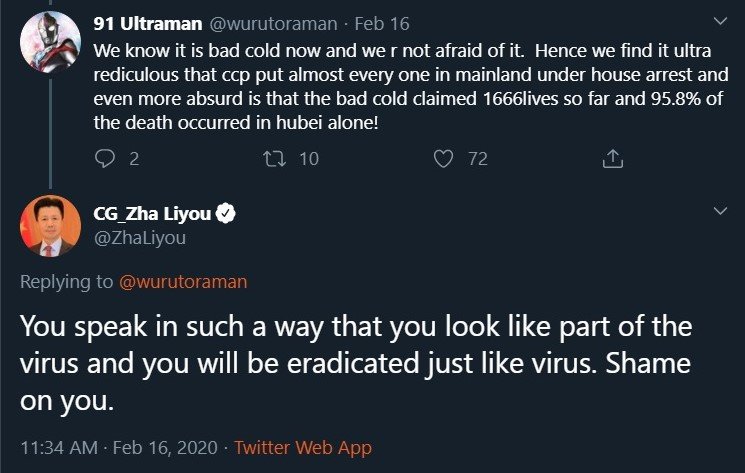Select the 91 Ultraman display name
745x473 pixels.
click(x=148, y=24)
